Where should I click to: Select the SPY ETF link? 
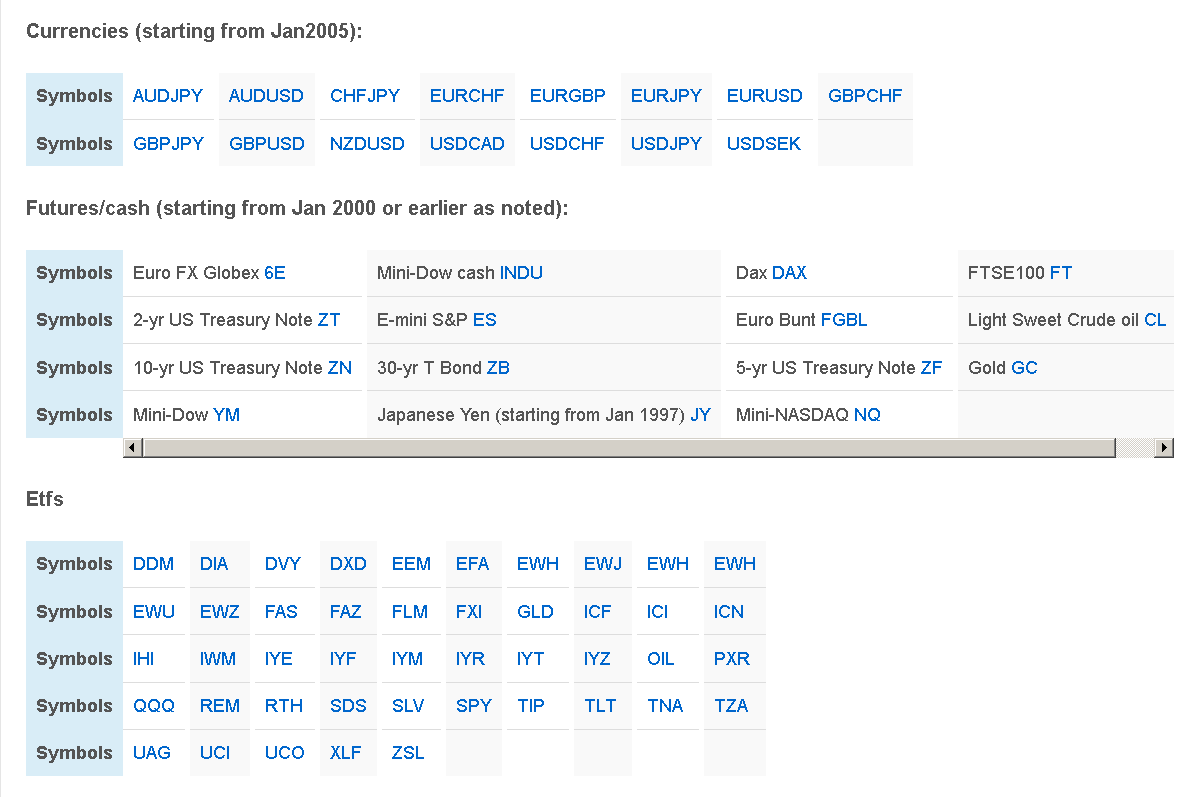(473, 706)
